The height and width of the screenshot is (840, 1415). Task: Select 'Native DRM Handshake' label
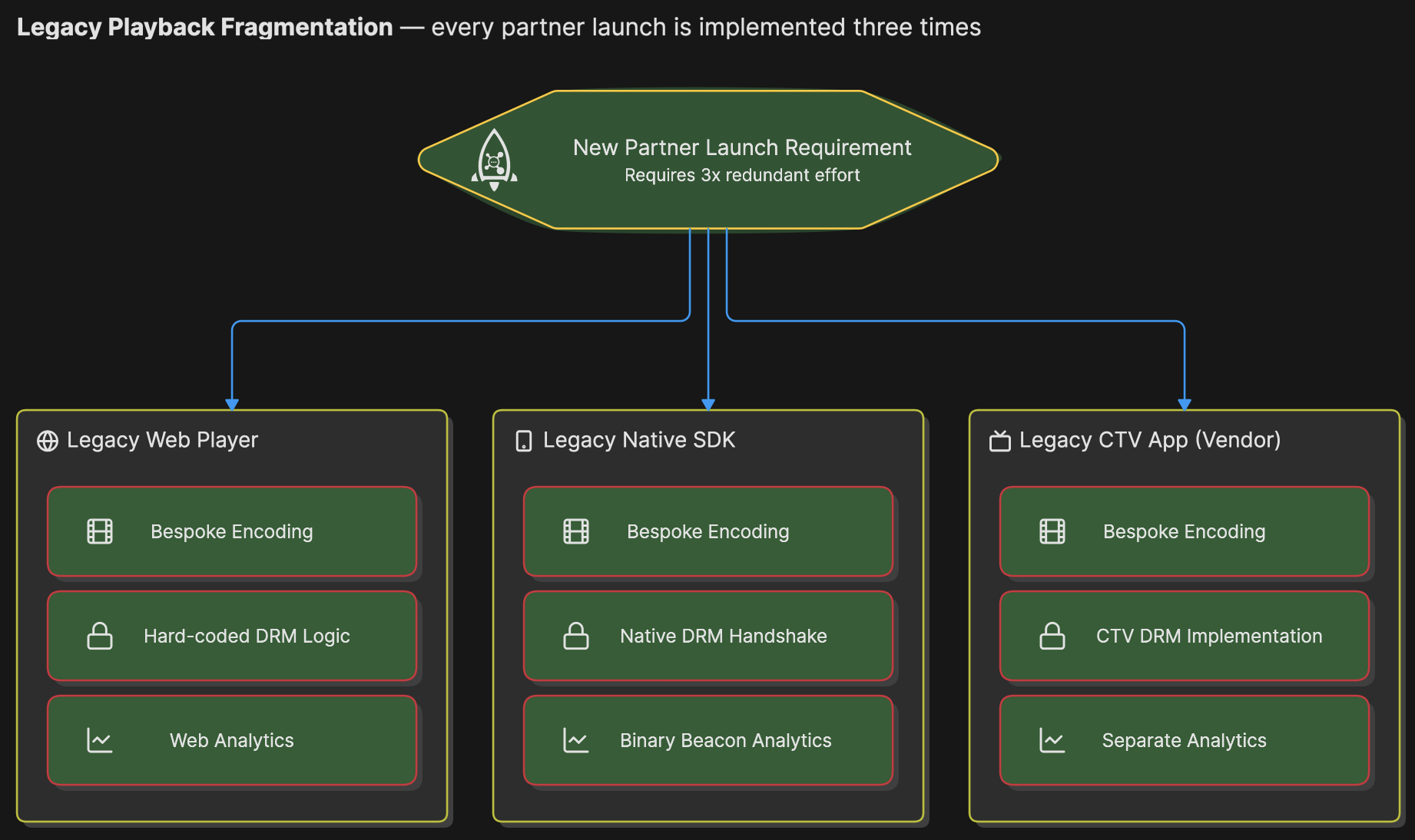(x=724, y=636)
